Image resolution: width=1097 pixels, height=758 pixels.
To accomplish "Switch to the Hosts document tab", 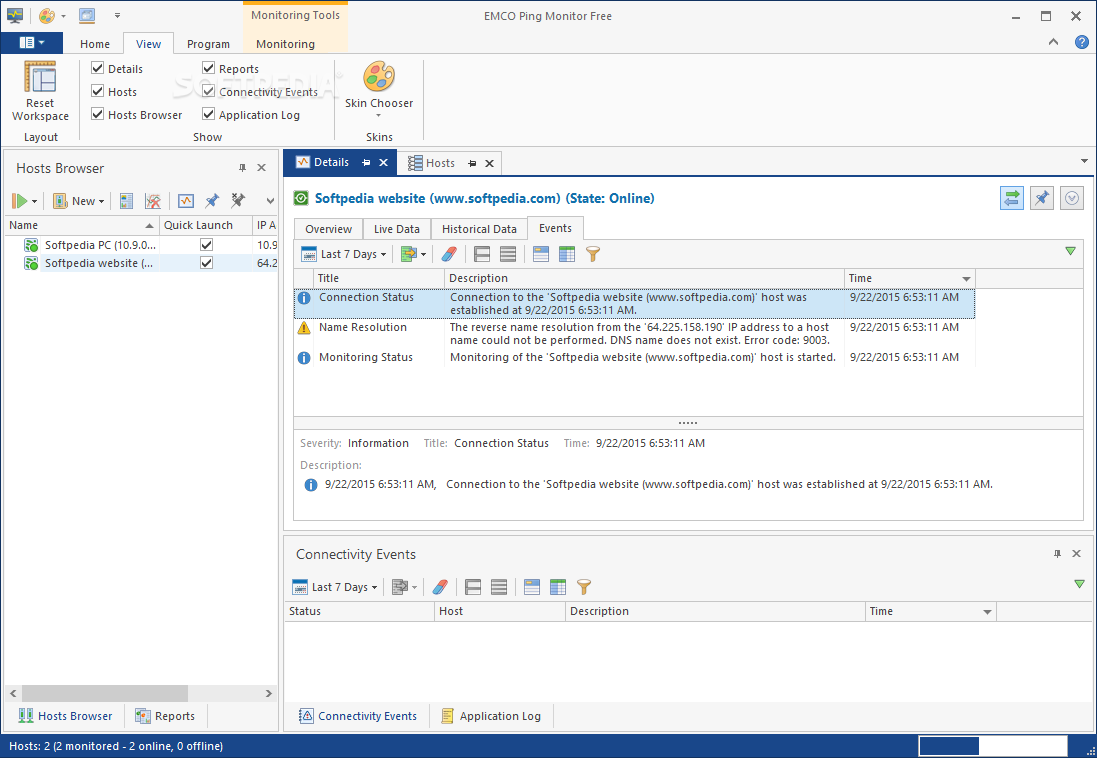I will (x=440, y=163).
